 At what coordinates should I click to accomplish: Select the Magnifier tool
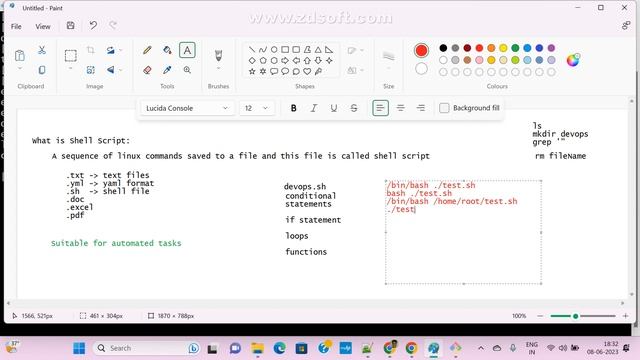point(187,70)
